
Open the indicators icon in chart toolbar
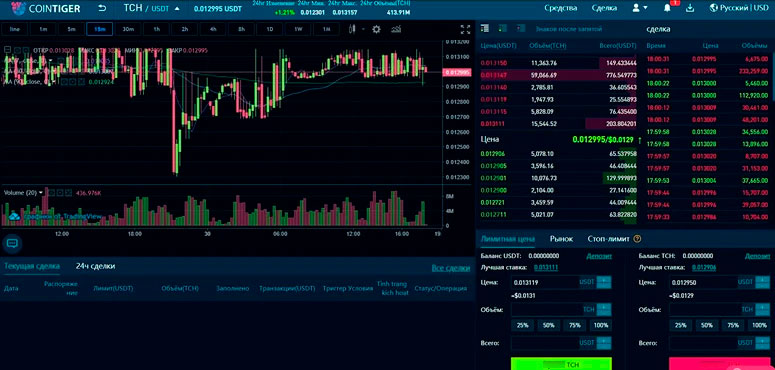(396, 29)
